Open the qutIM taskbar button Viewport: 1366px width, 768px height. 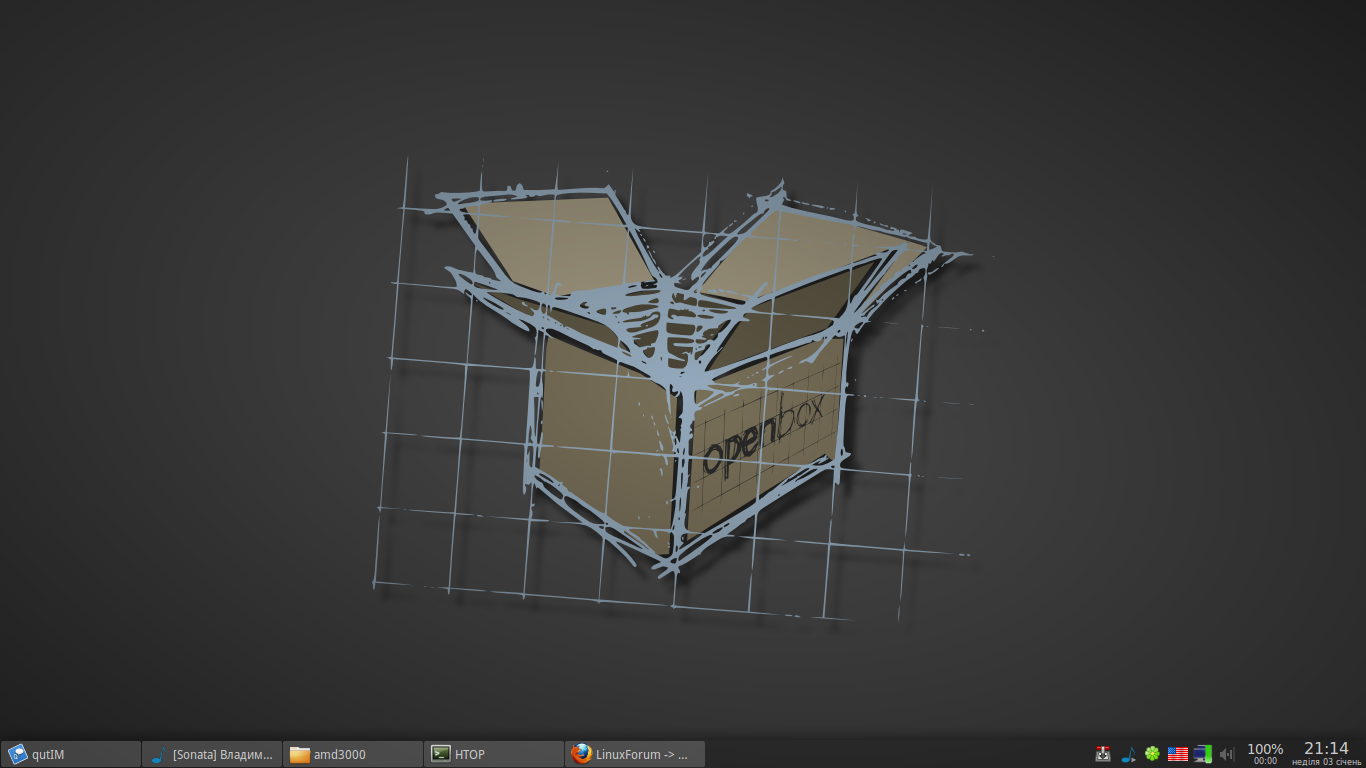(71, 754)
